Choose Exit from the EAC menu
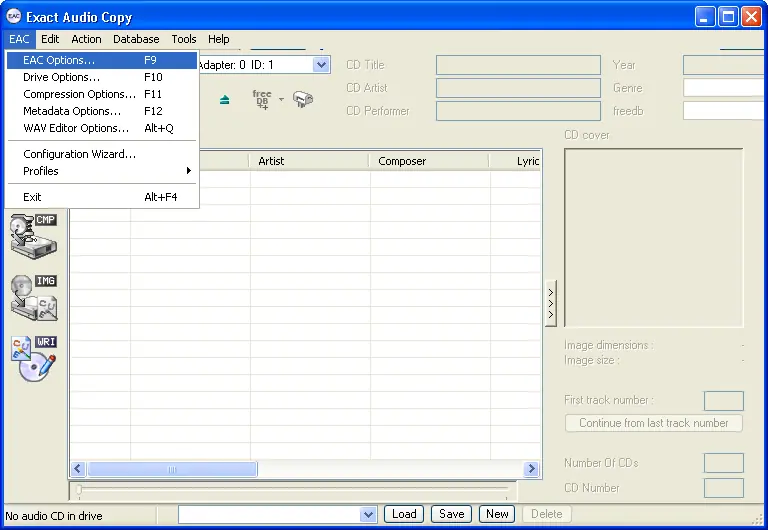This screenshot has width=768, height=530. point(102,197)
